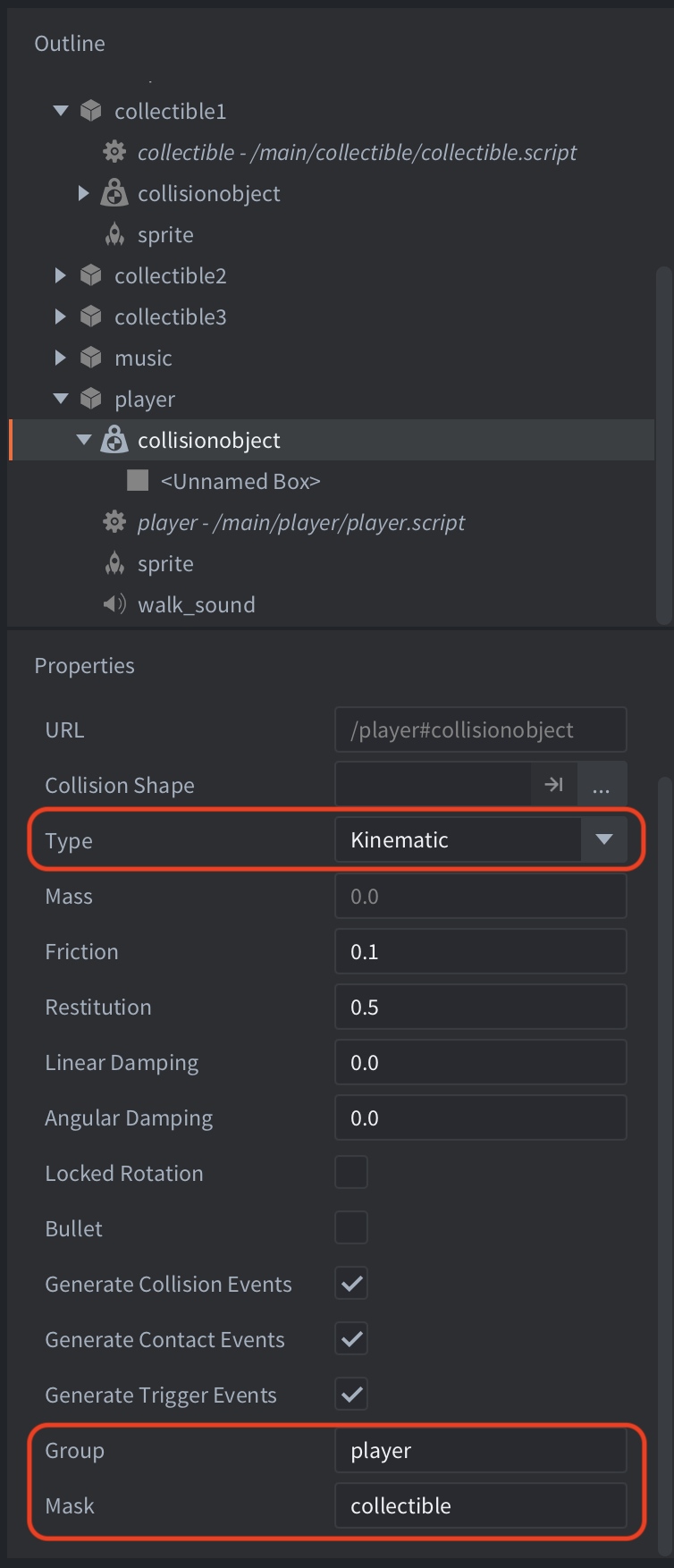Click the gear icon beside player.script
674x1568 pixels.
114,522
